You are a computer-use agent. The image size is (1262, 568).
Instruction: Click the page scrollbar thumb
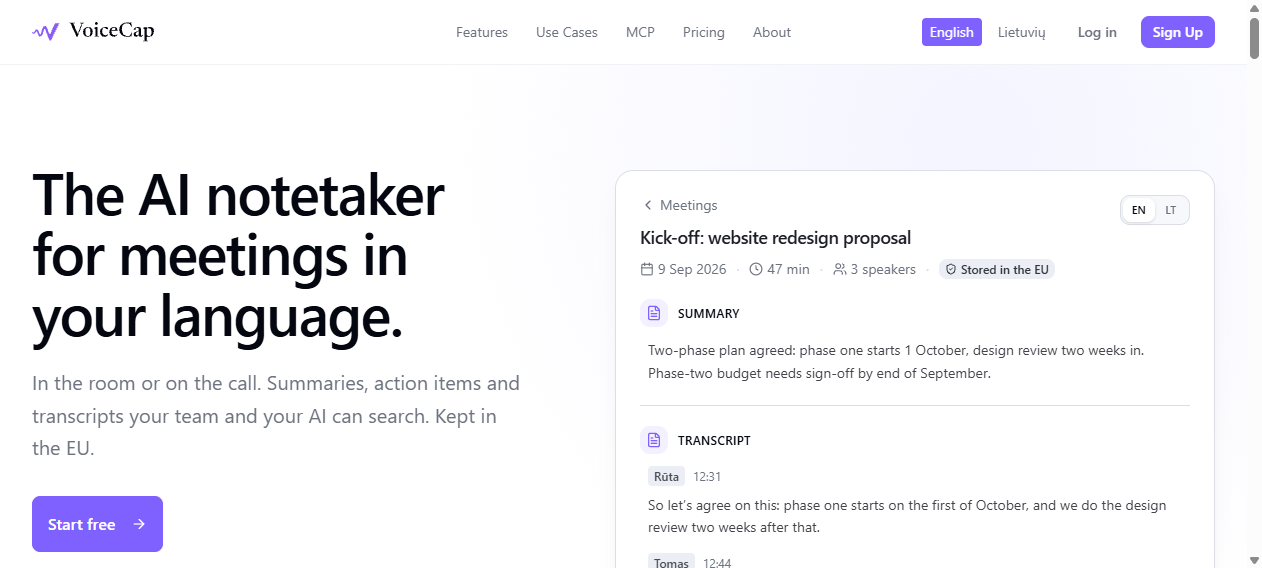1254,38
